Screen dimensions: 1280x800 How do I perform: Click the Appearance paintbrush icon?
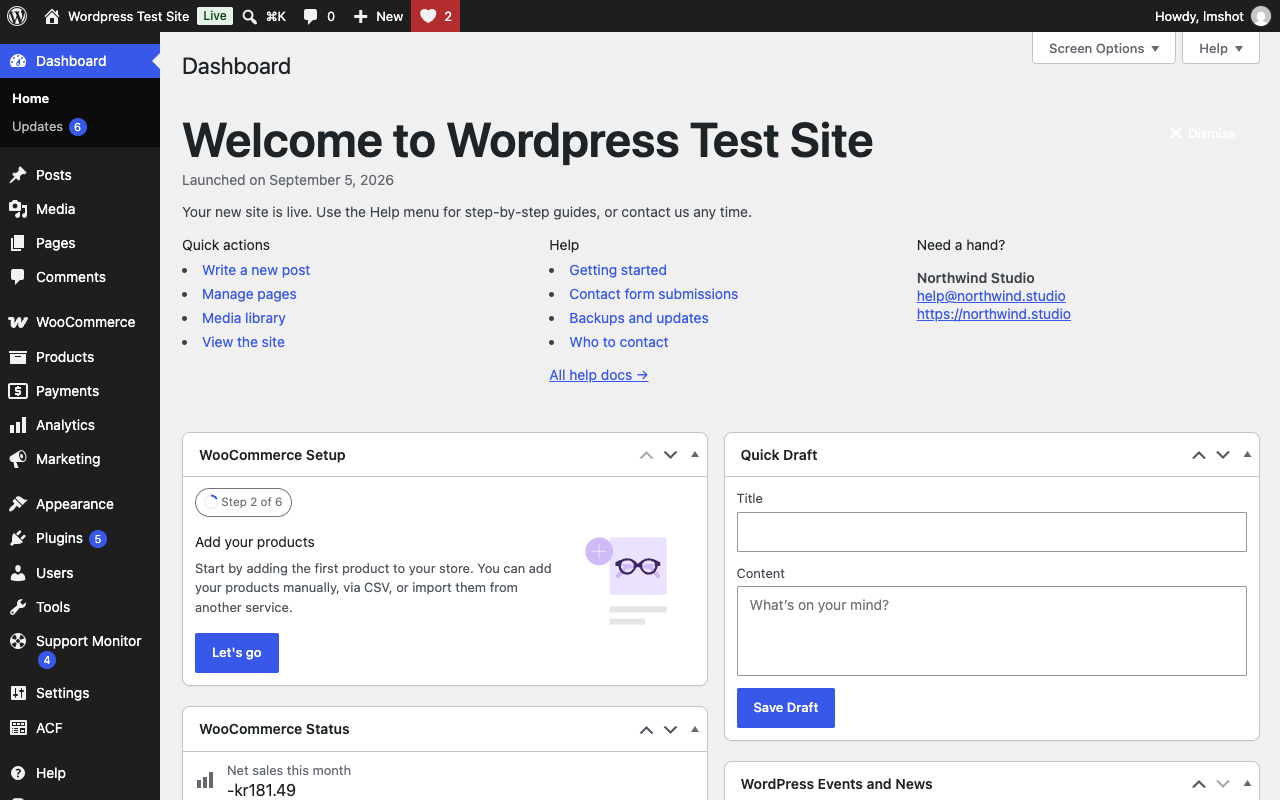[x=18, y=504]
